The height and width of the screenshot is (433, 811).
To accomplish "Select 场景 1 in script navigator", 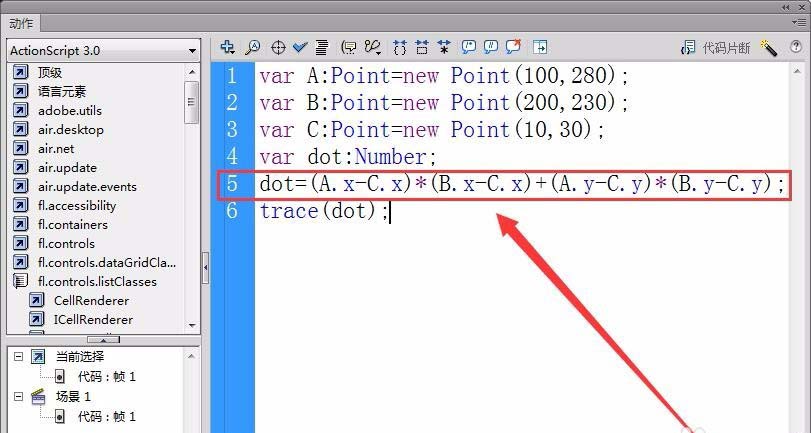I will click(73, 396).
